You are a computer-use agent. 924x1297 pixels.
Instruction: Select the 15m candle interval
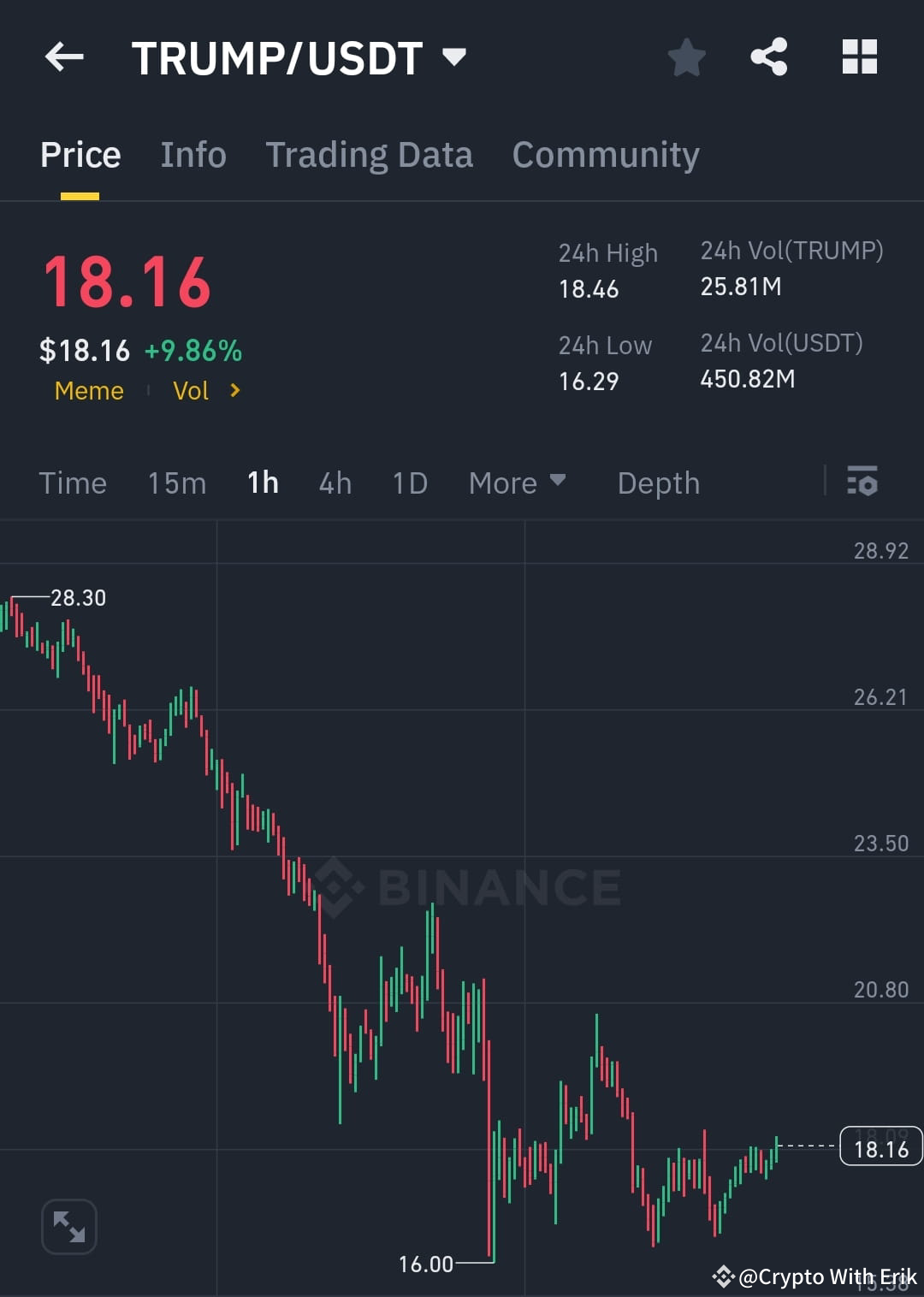(175, 483)
